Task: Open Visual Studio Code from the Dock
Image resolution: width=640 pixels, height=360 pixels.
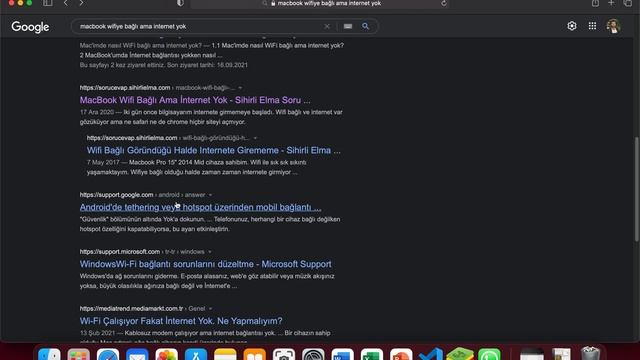Action: coord(431,354)
